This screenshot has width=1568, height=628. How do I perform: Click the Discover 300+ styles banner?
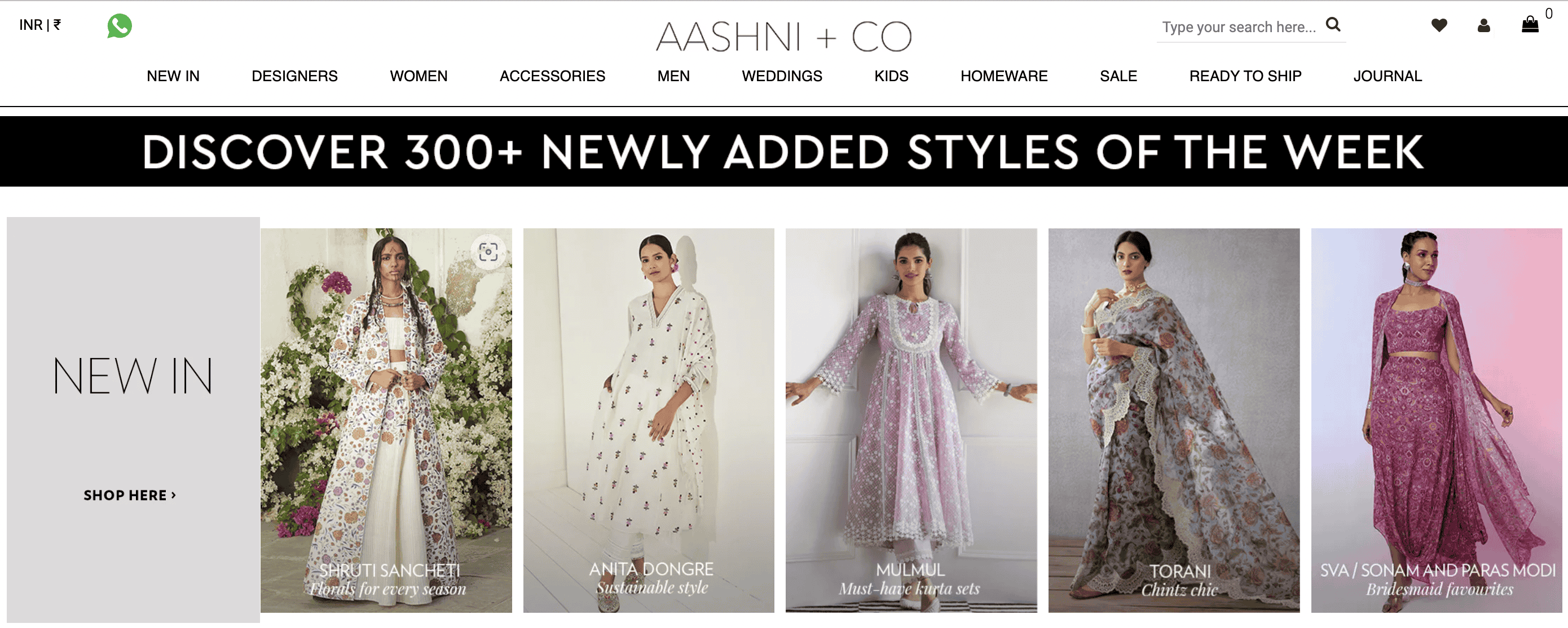tap(784, 152)
